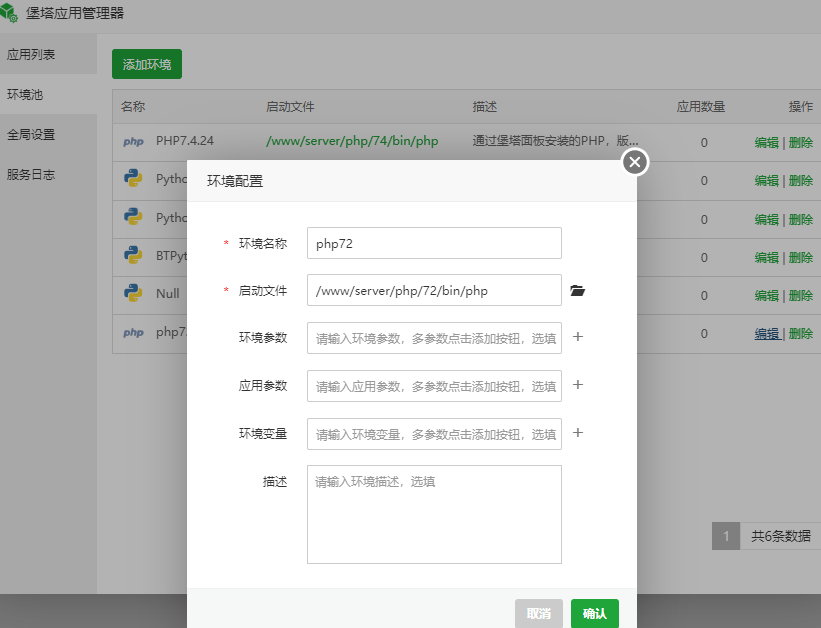Screen dimensions: 821x628
Task: Edit the PHP7.4.24 environment via 编辑
Action: pyautogui.click(x=767, y=142)
